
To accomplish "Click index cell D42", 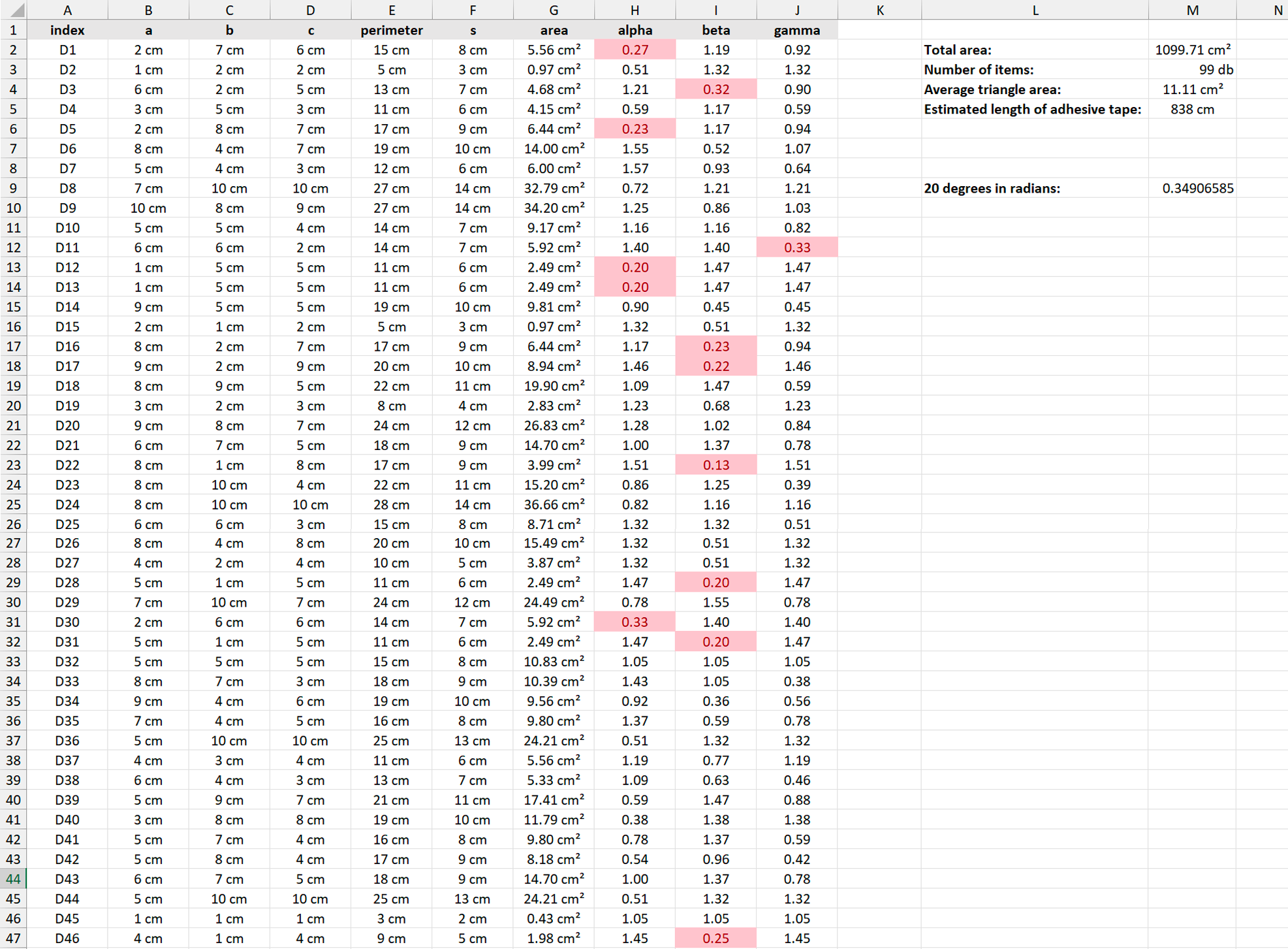I will (x=67, y=860).
